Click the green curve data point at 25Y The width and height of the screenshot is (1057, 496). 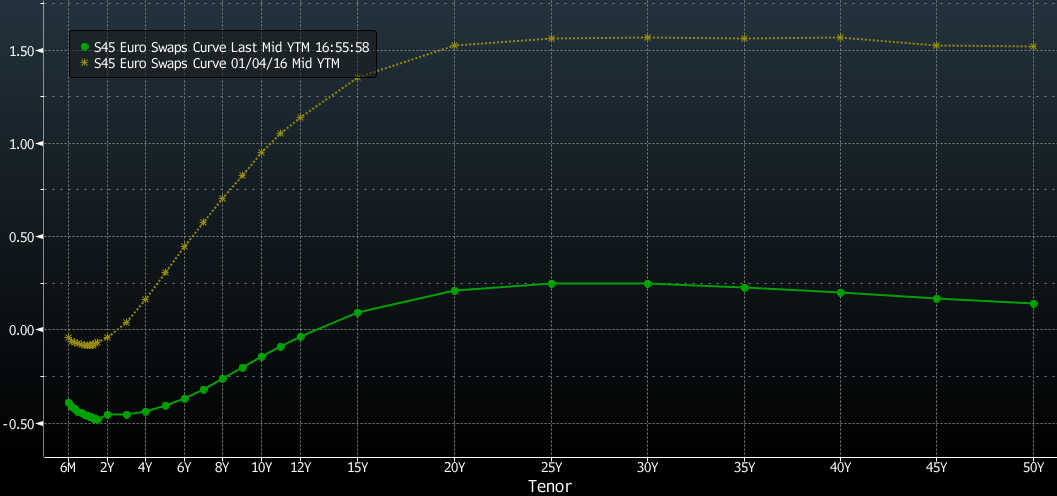(551, 284)
